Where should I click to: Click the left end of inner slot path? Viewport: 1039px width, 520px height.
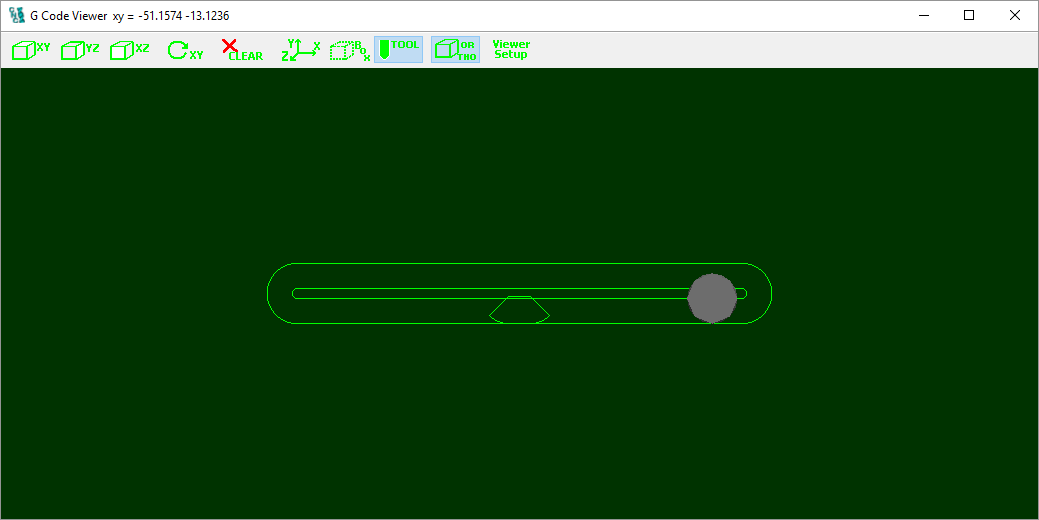(295, 293)
